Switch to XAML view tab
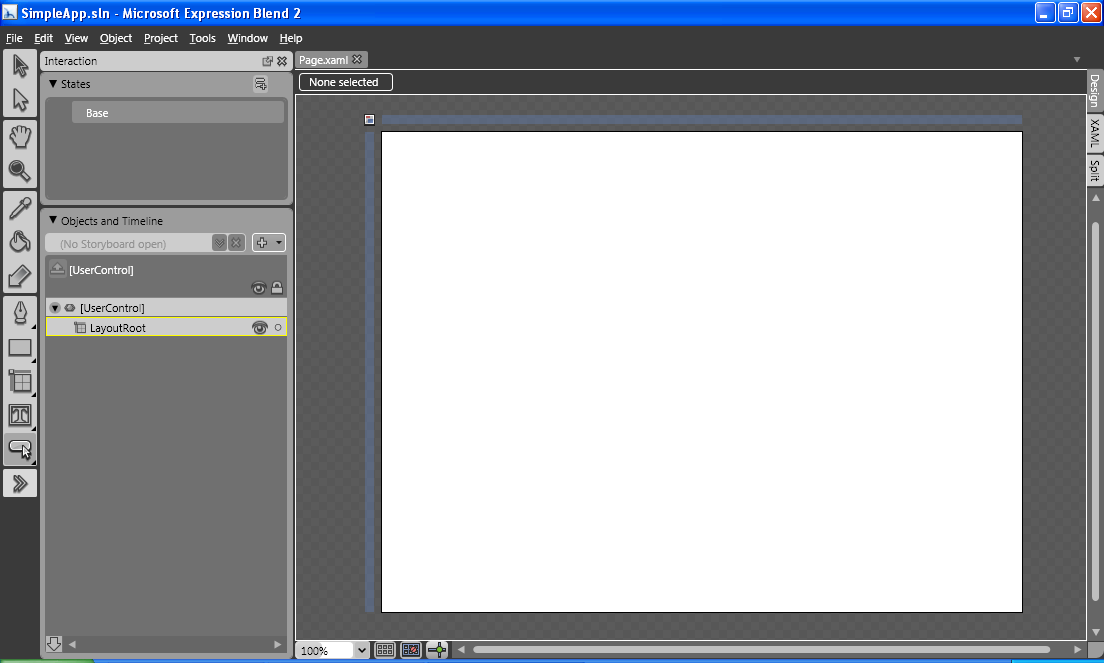 point(1094,133)
